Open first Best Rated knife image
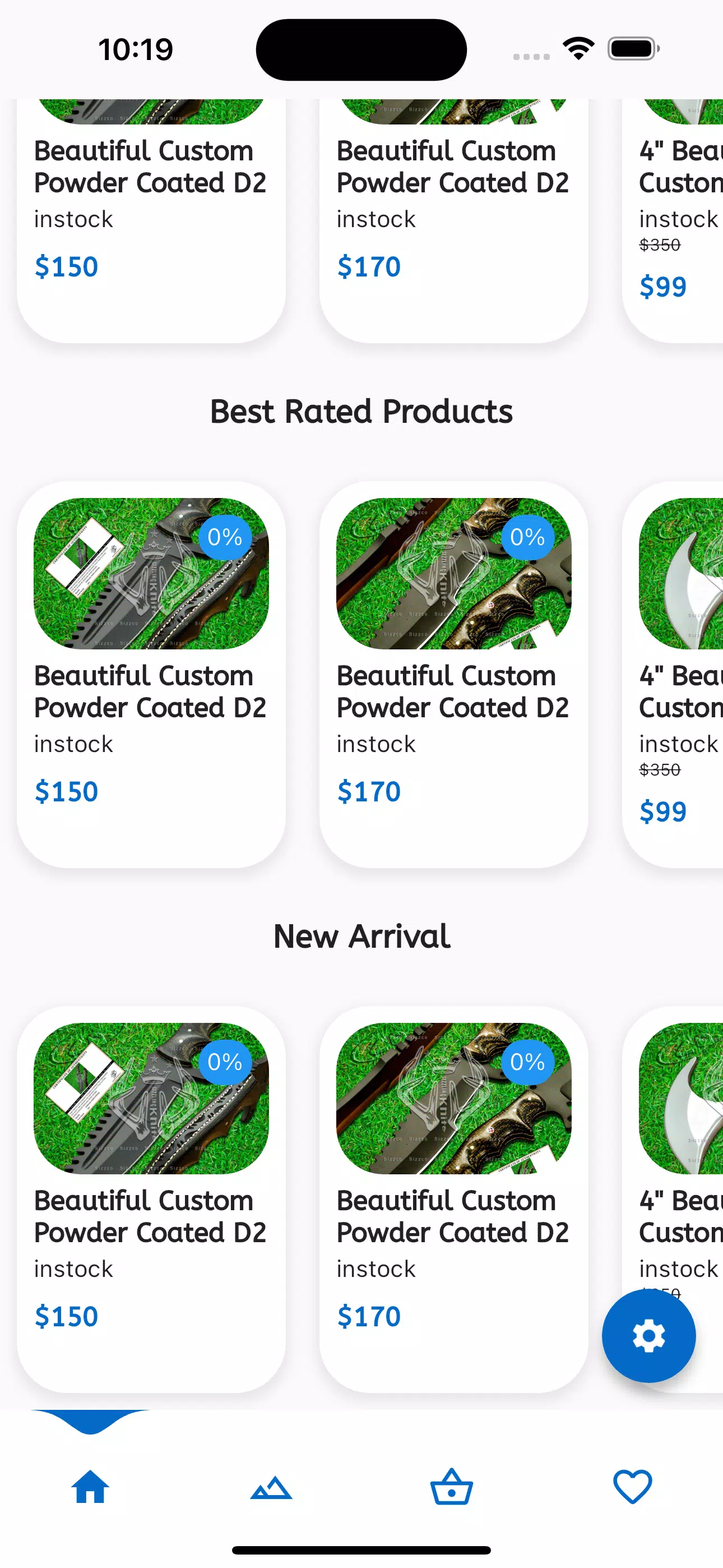The image size is (723, 1568). point(151,573)
